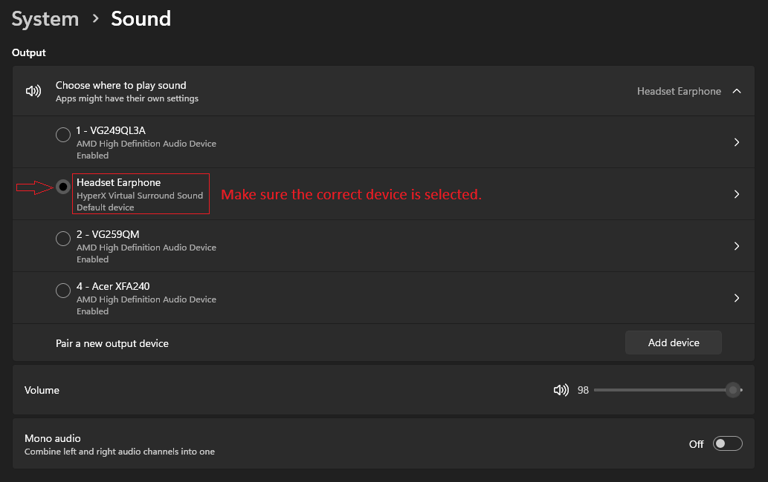
Task: Open 2 - VG259QM properties chevron
Action: [737, 246]
